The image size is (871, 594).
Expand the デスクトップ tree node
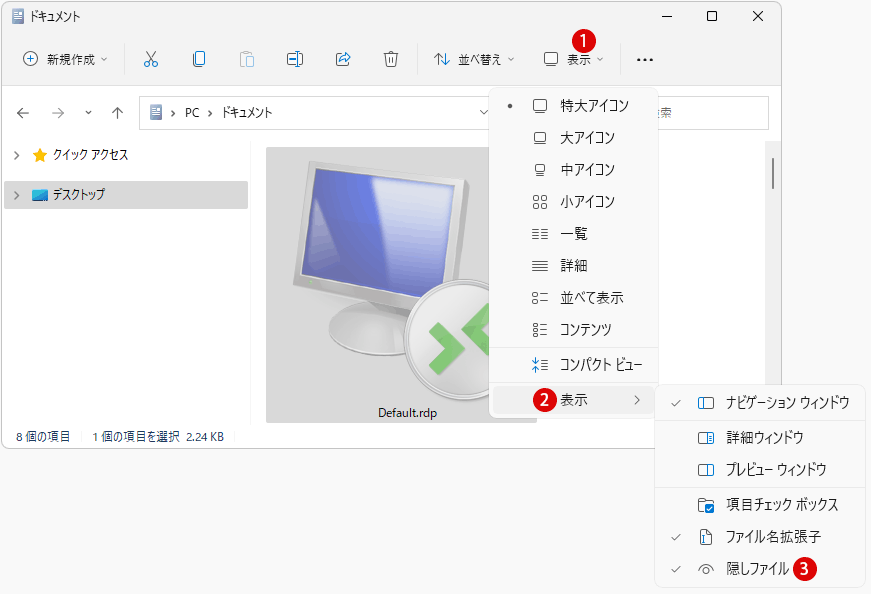click(17, 195)
